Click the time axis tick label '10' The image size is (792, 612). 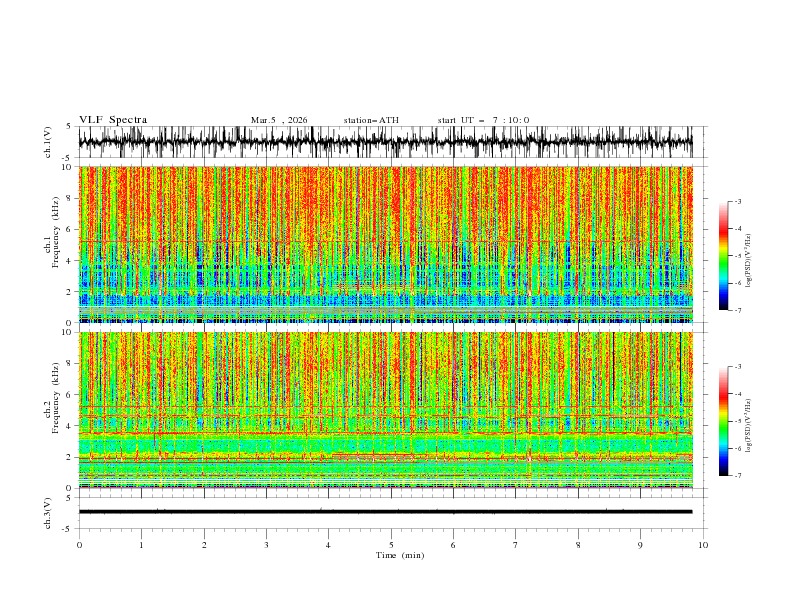703,545
